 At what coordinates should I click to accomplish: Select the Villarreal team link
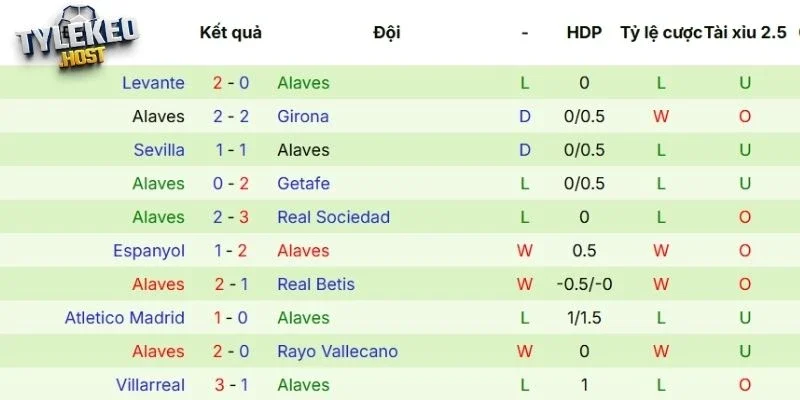pos(151,385)
